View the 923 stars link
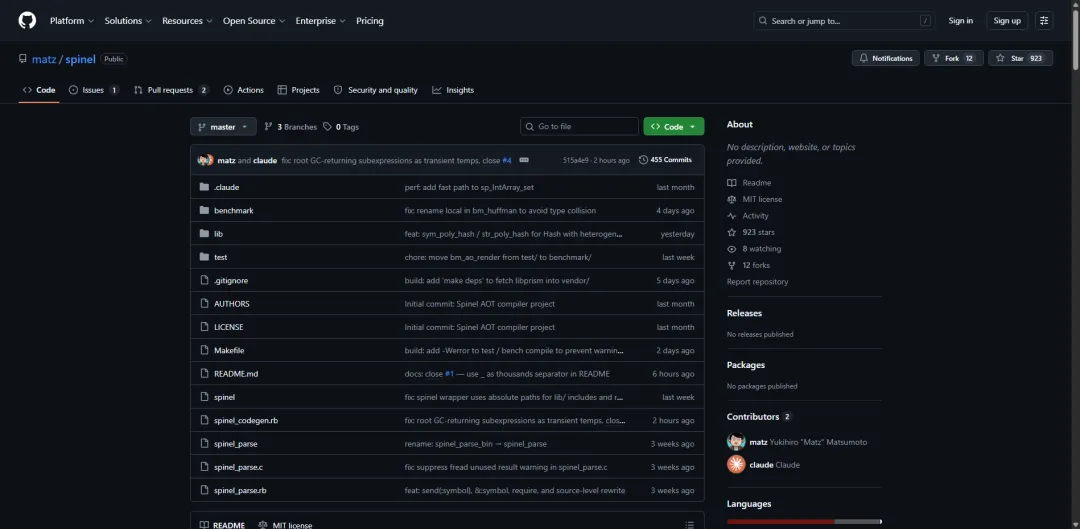 (751, 233)
